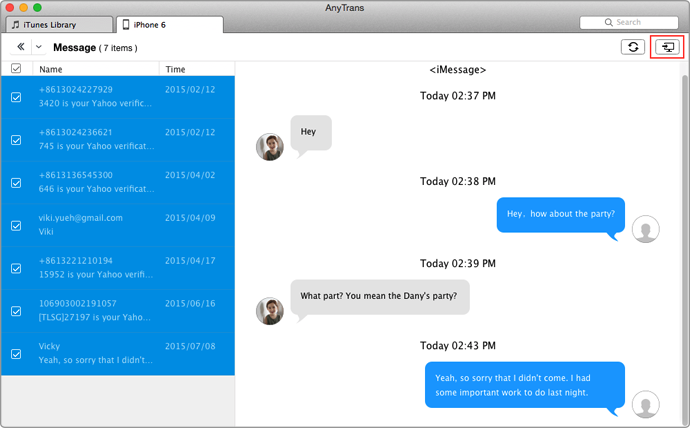This screenshot has width=690, height=428.
Task: Click the magnifier icon in Search
Action: point(609,22)
